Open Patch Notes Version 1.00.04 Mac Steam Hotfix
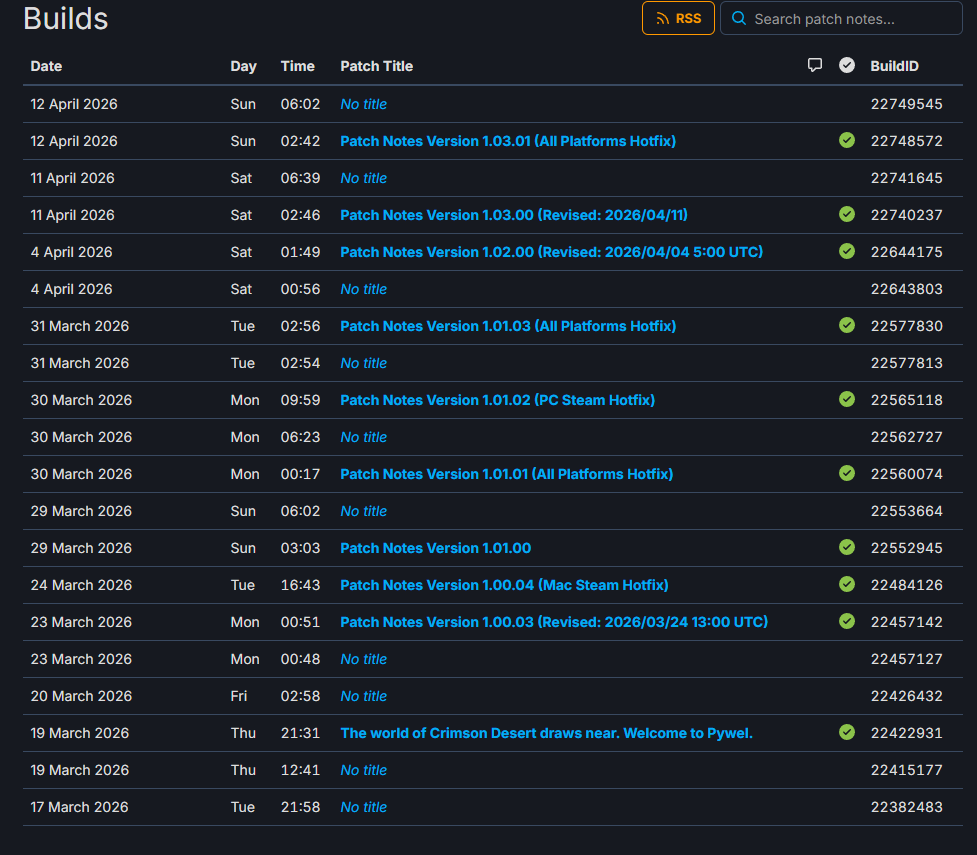Viewport: 977px width, 855px height. click(x=504, y=585)
